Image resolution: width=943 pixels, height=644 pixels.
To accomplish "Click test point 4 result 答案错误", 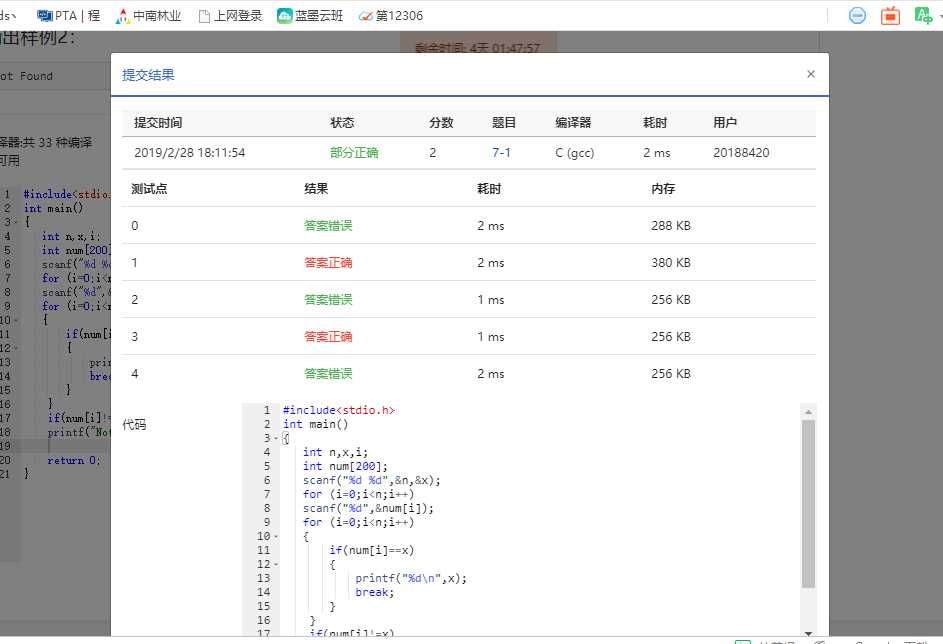I will coord(328,373).
